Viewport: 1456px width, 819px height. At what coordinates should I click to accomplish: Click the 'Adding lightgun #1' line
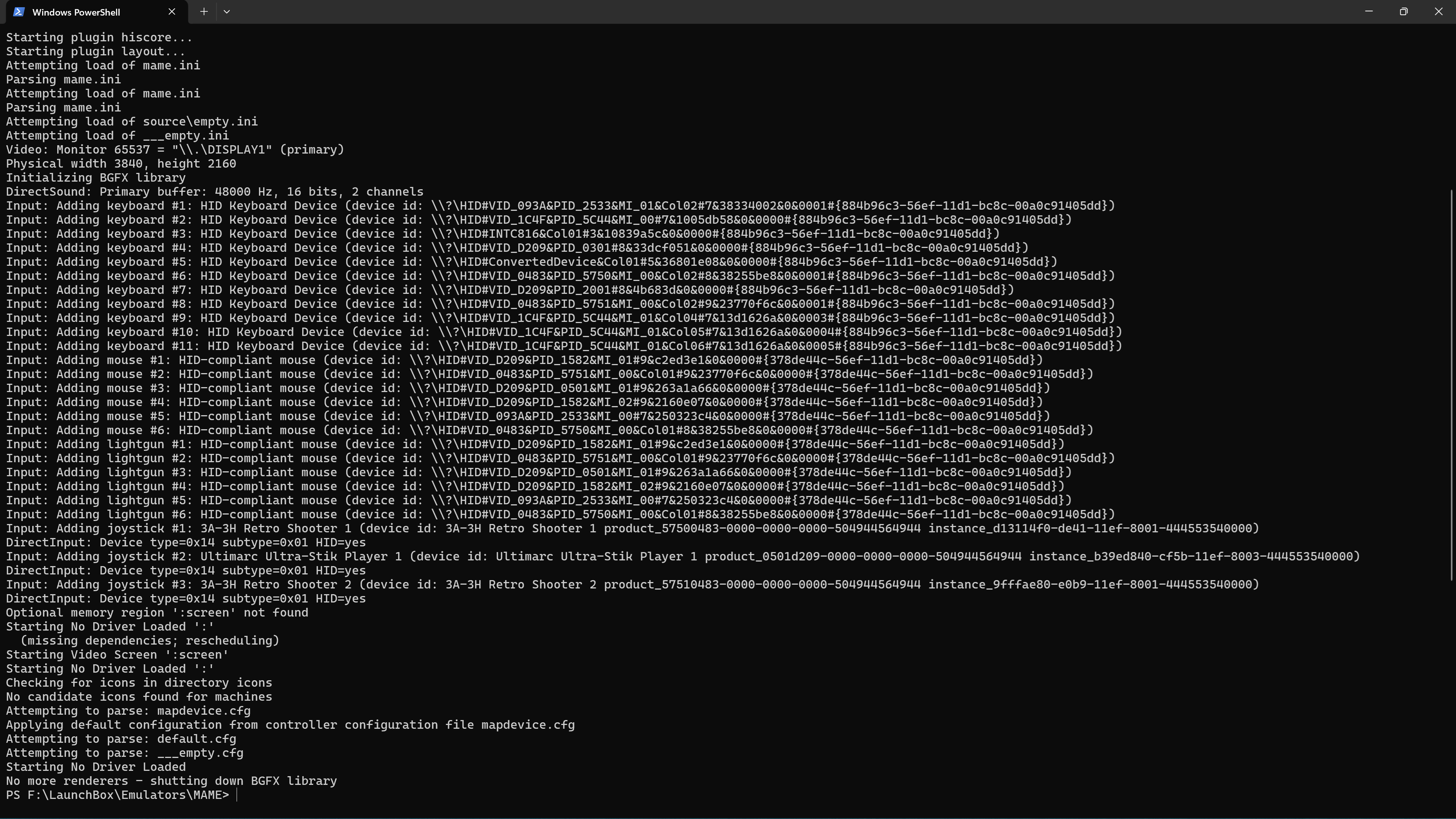click(535, 444)
